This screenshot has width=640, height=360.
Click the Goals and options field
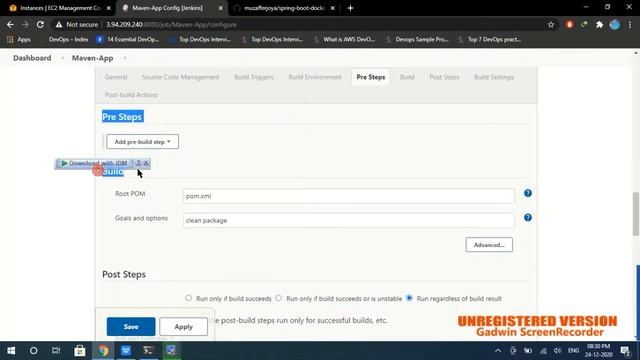pos(349,220)
